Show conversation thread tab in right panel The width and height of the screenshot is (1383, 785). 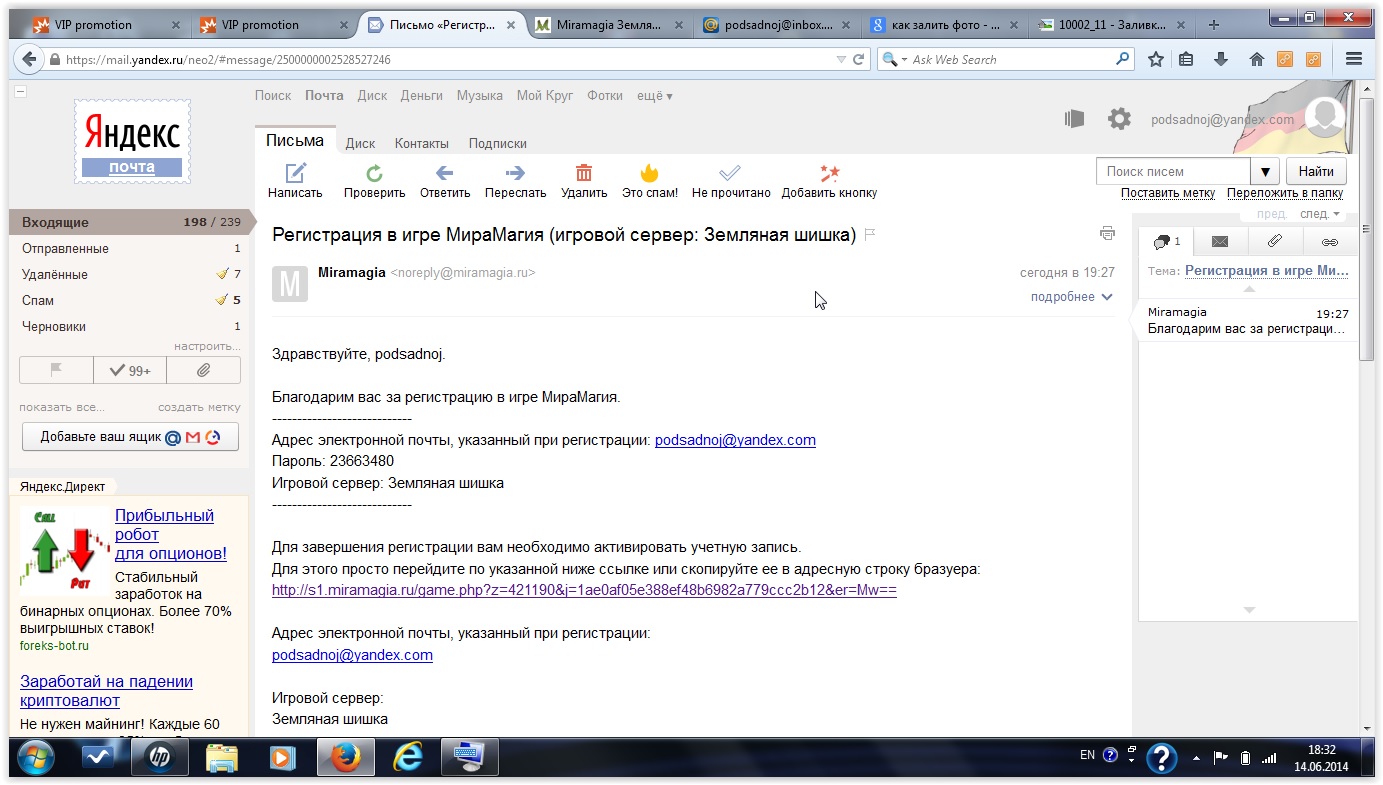point(1166,241)
